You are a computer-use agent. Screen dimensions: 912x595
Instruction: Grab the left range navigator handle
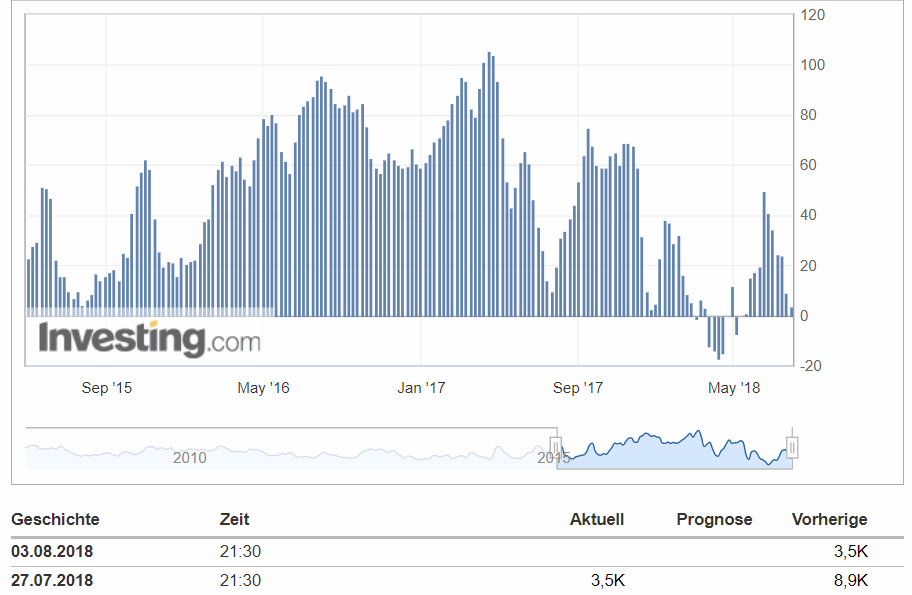[x=555, y=448]
